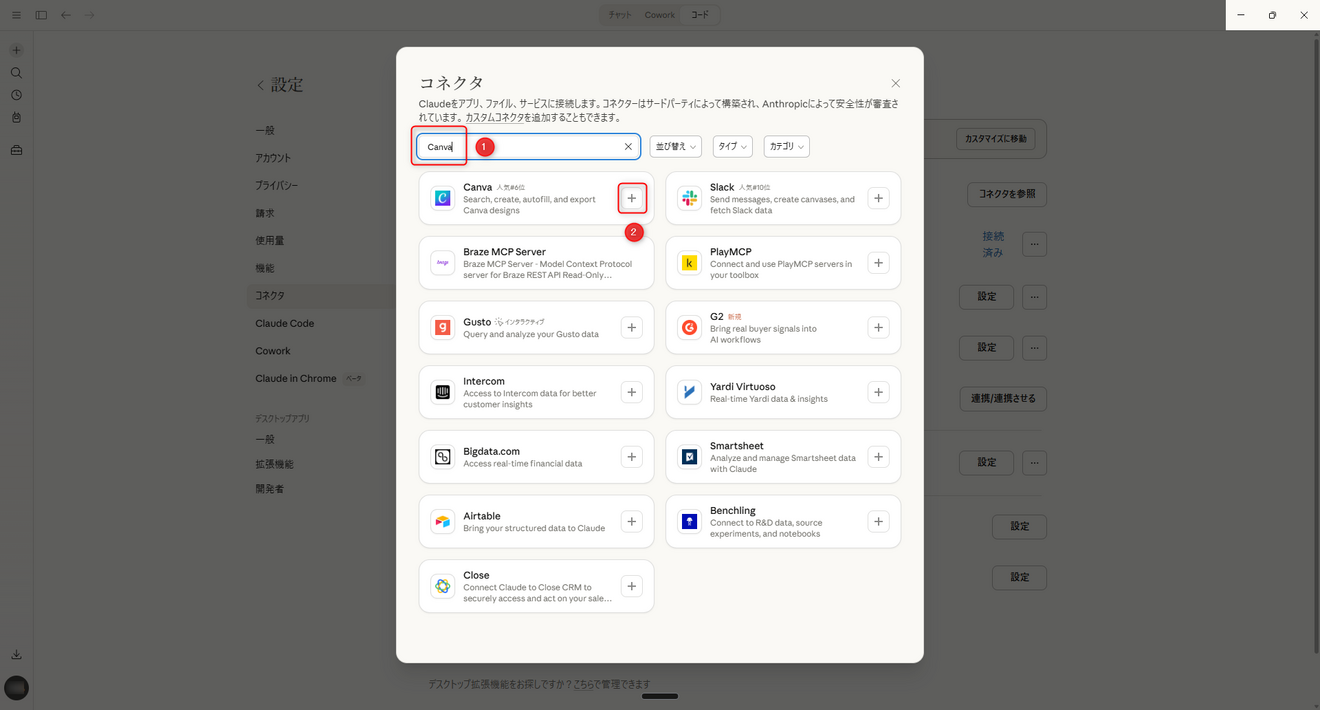Close the コネクタ dialog
The width and height of the screenshot is (1320, 710).
coord(895,83)
